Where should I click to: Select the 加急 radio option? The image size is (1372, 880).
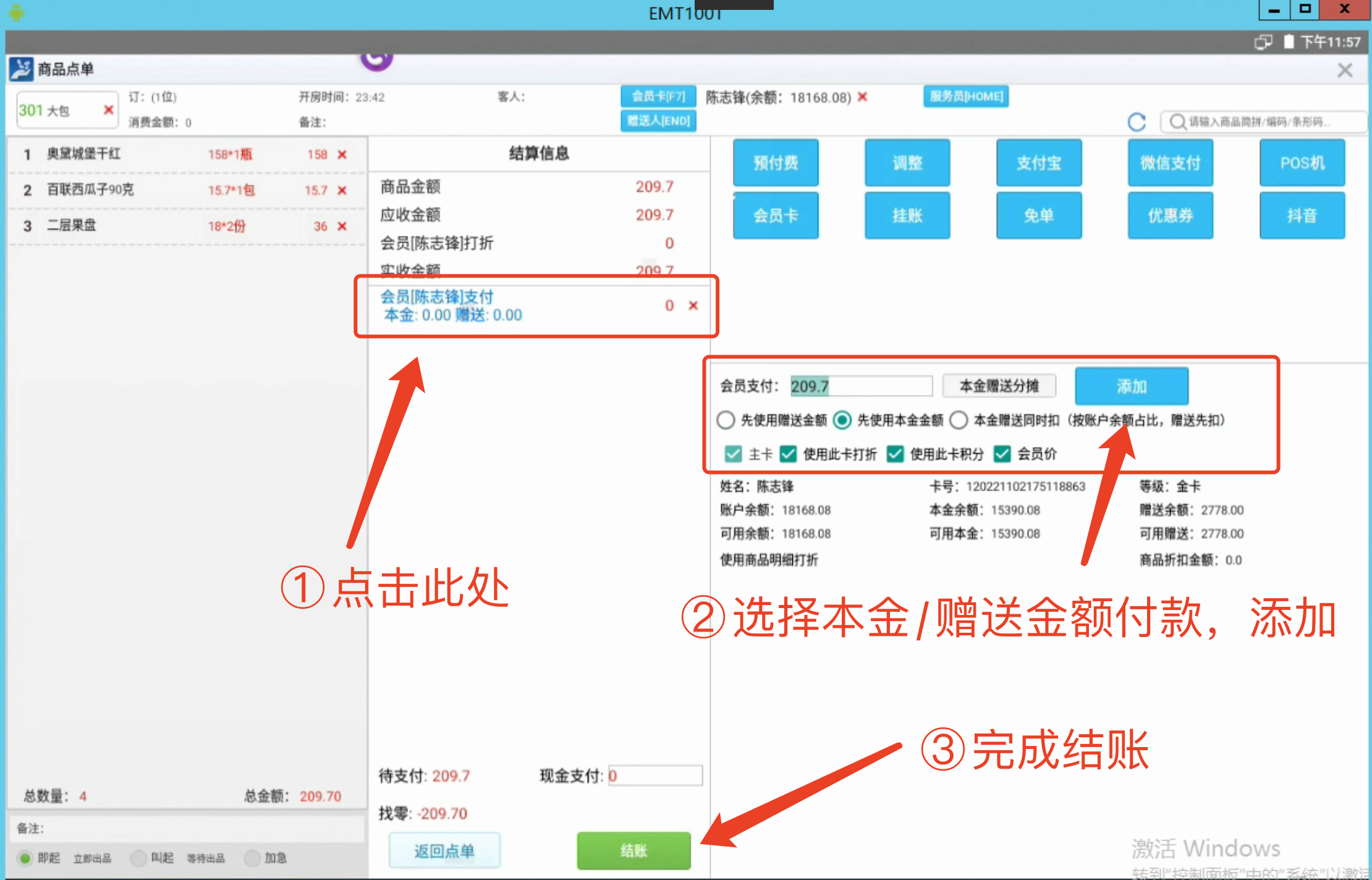click(x=252, y=858)
